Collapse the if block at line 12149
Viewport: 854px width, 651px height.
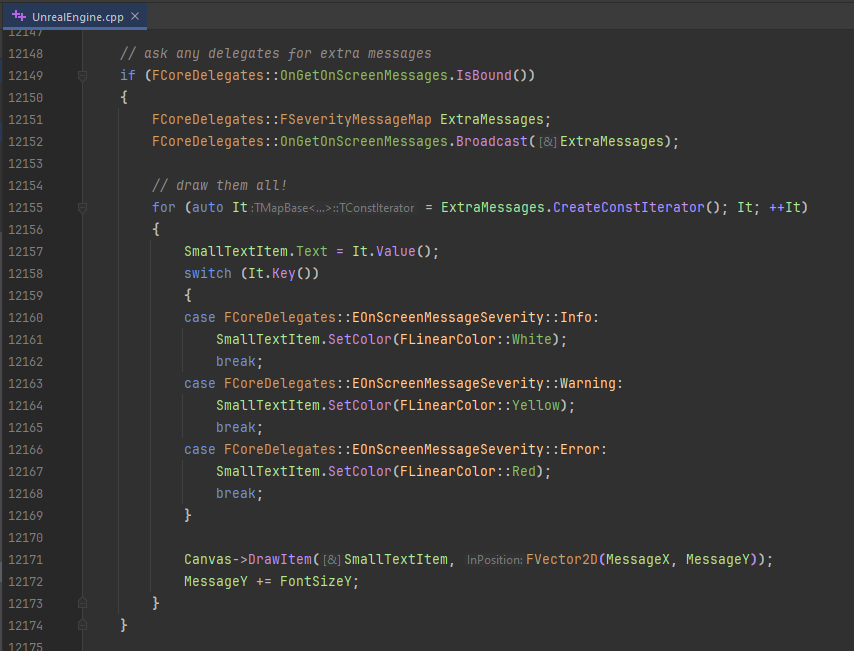pos(82,76)
